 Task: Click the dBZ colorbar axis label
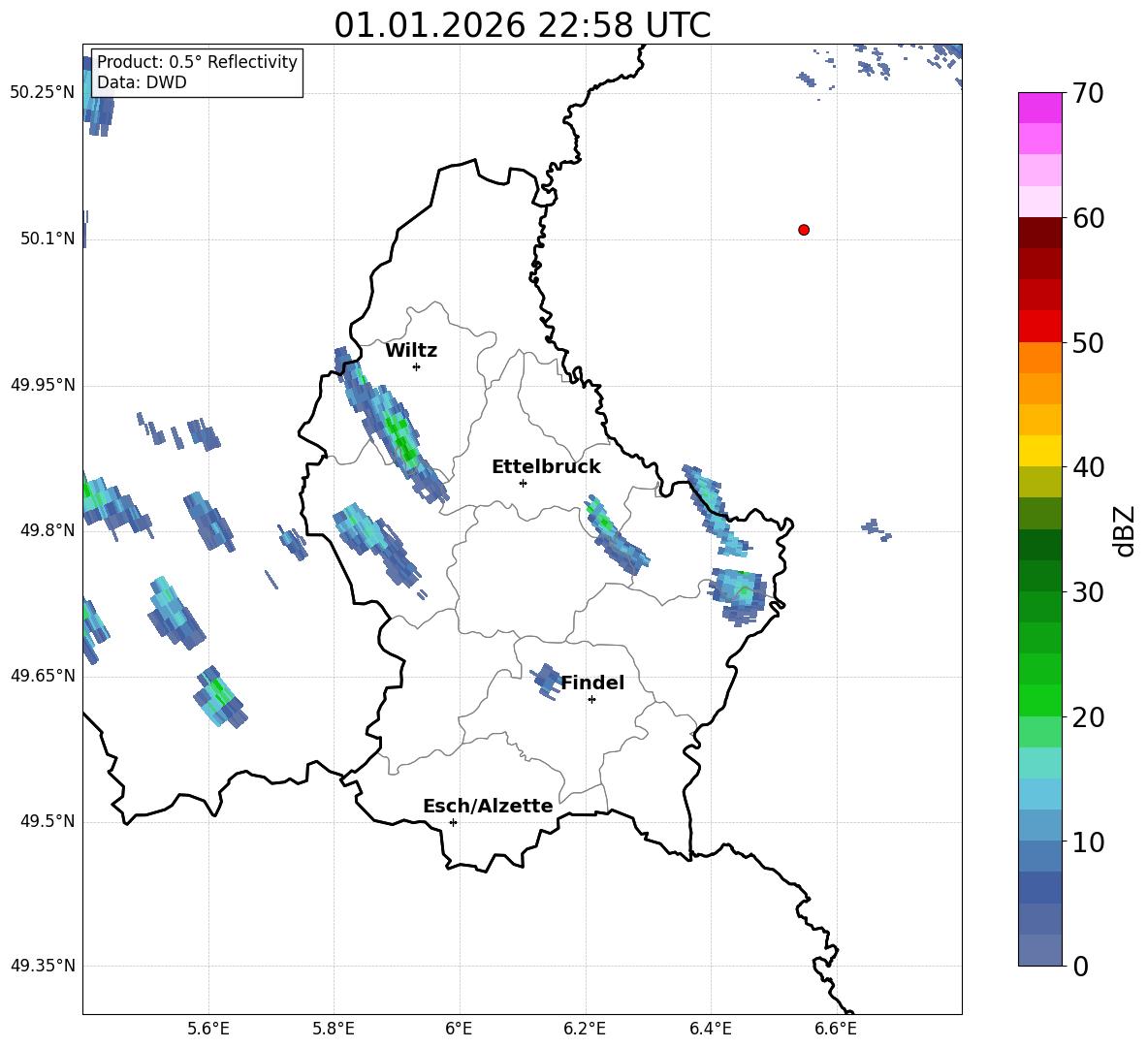(1124, 530)
